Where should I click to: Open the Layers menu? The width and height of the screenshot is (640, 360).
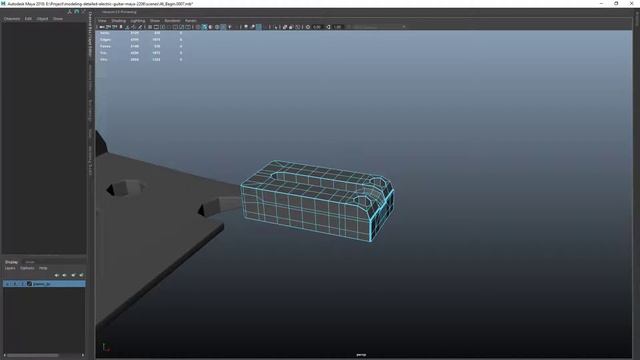coord(10,268)
